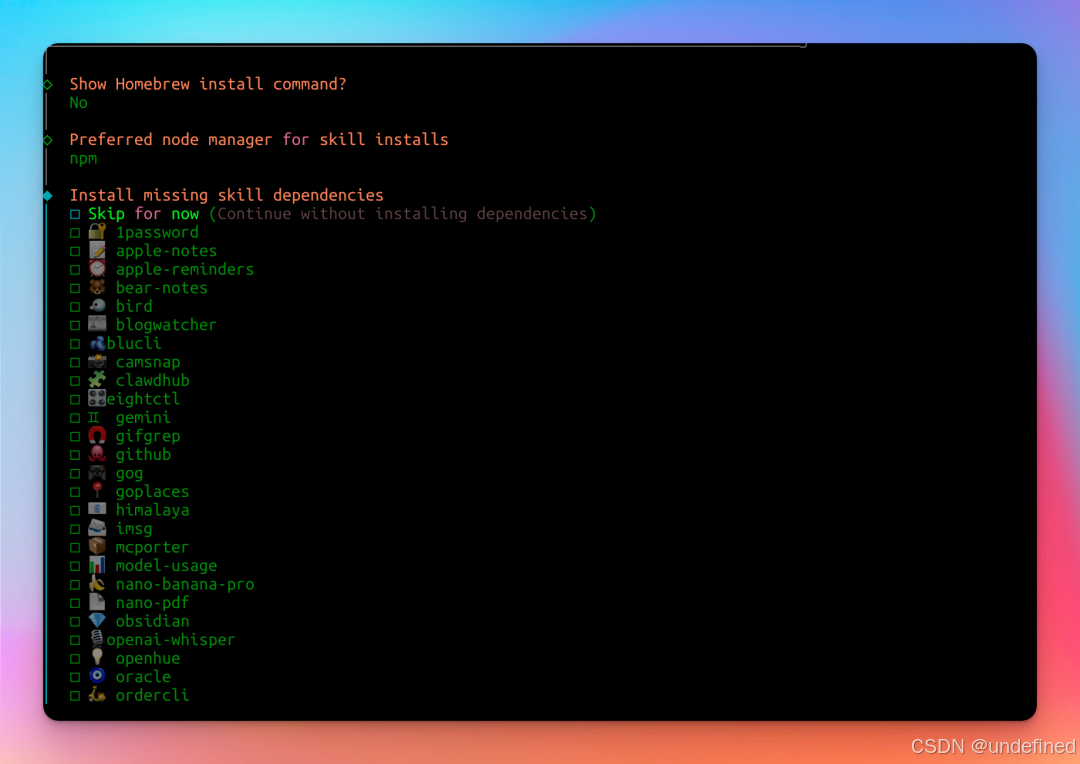Click the banana emoji beside nano-banana-pro

pos(97,584)
